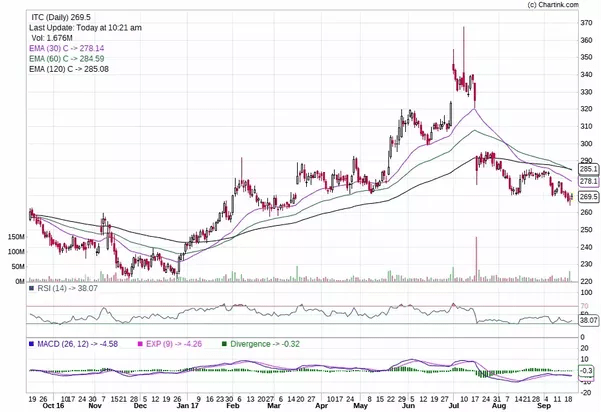The height and width of the screenshot is (412, 602).
Task: Pick the blue MACD legend square
Action: pos(31,344)
